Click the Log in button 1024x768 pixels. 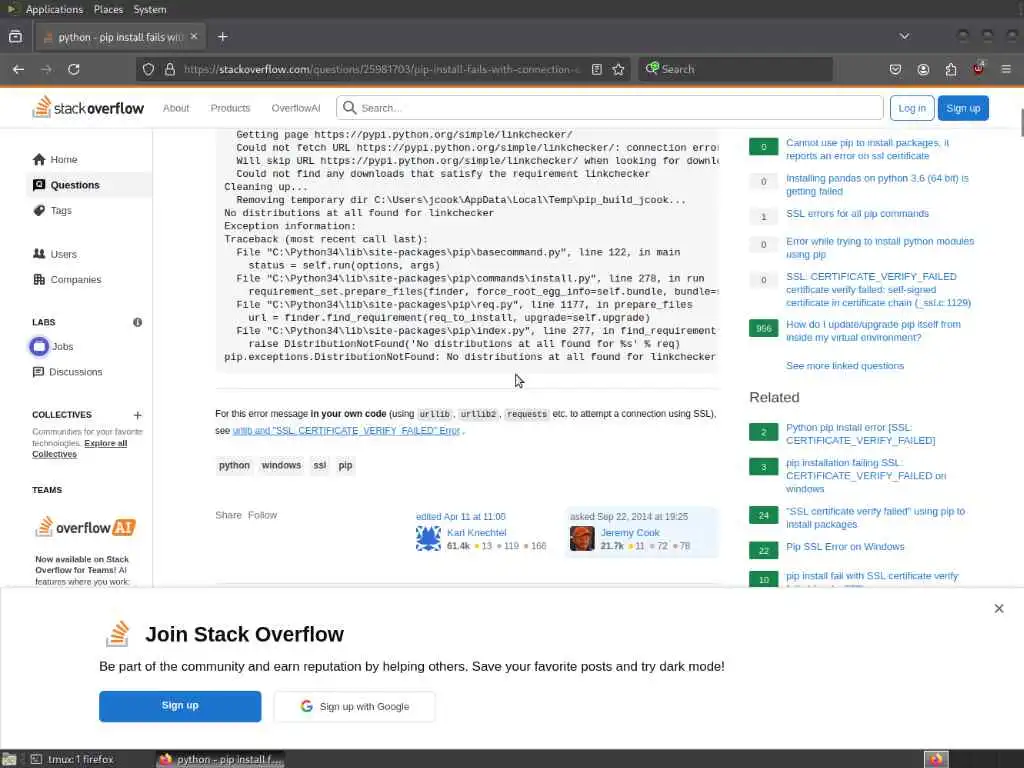tap(912, 108)
